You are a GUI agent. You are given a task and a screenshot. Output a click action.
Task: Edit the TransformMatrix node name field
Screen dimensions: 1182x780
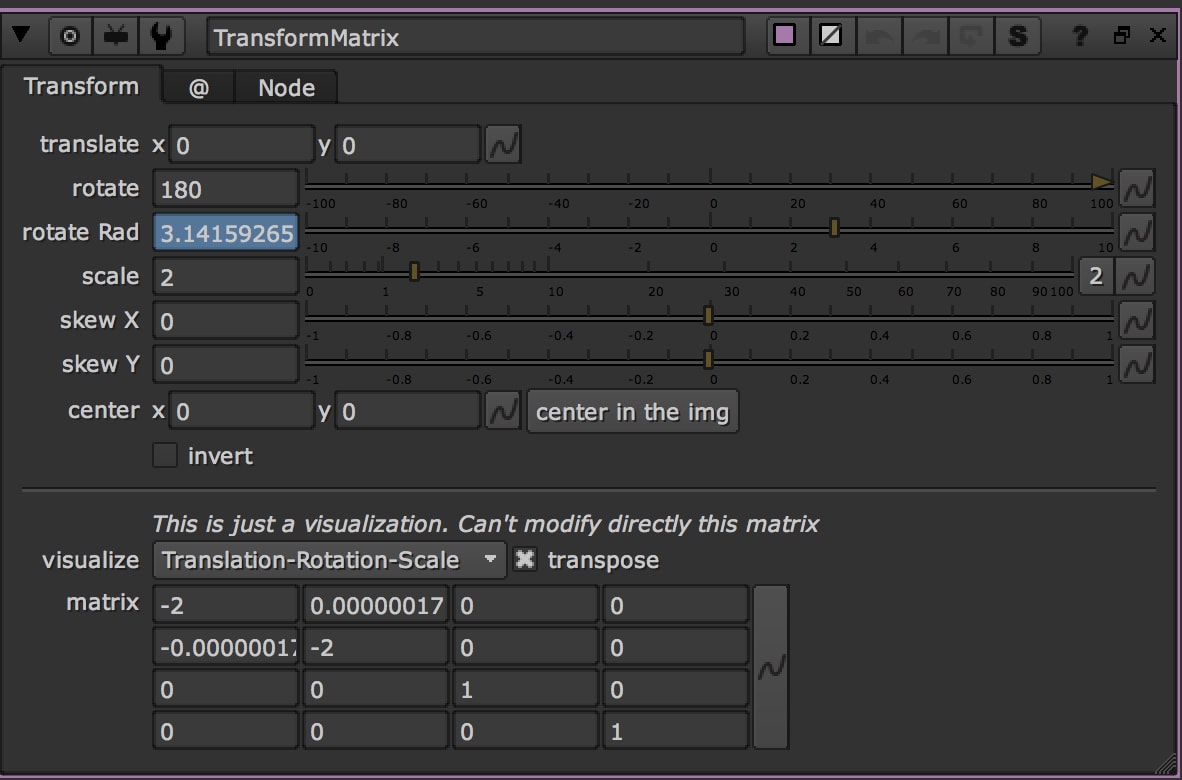(x=476, y=37)
